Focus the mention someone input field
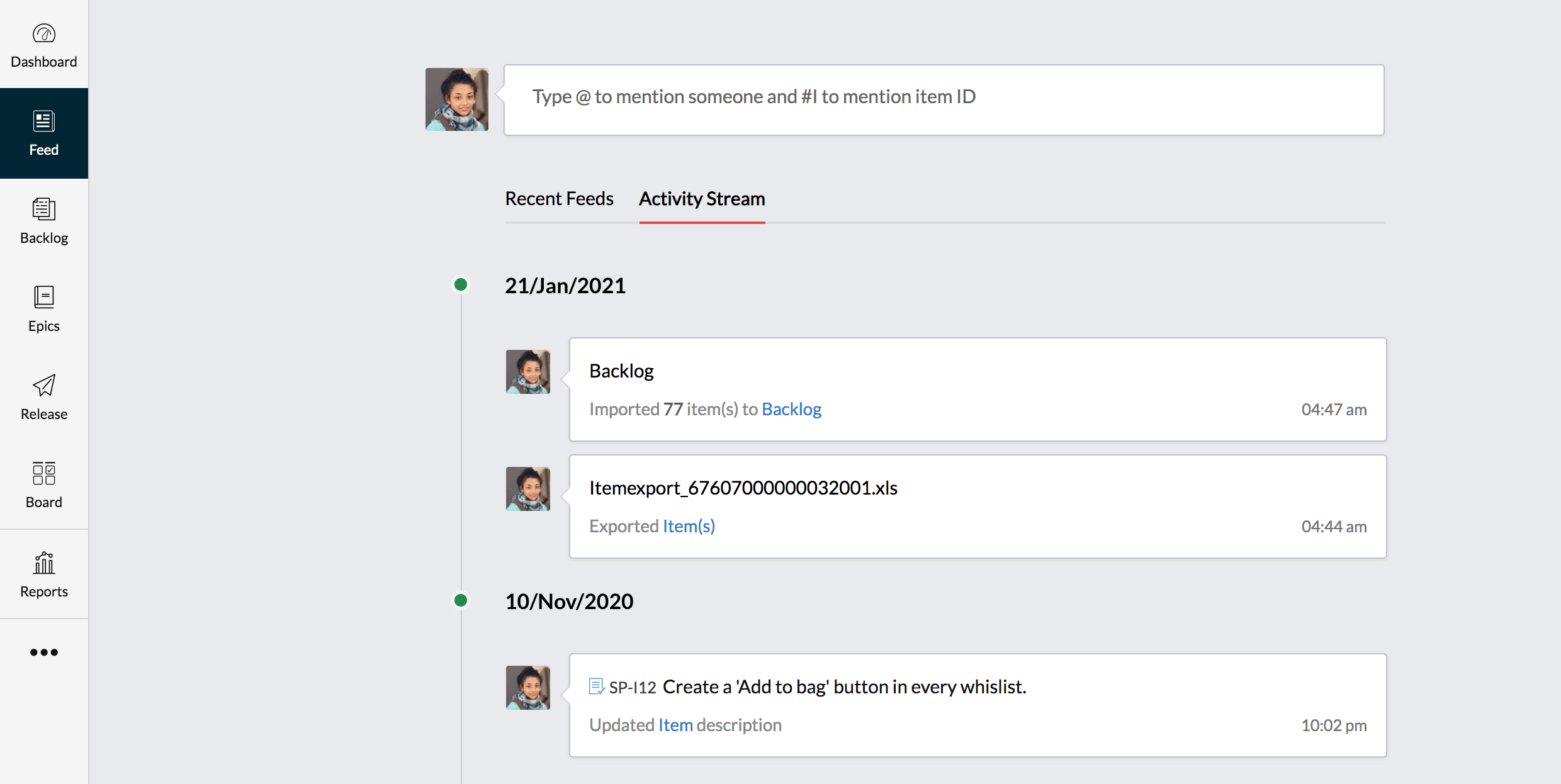Viewport: 1561px width, 784px height. coord(944,99)
